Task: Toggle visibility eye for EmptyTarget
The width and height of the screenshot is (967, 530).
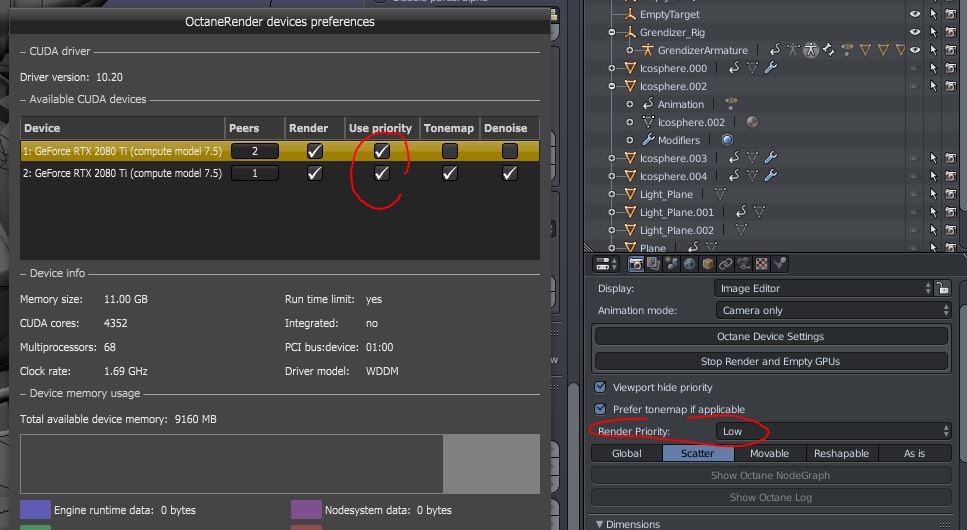Action: 915,14
